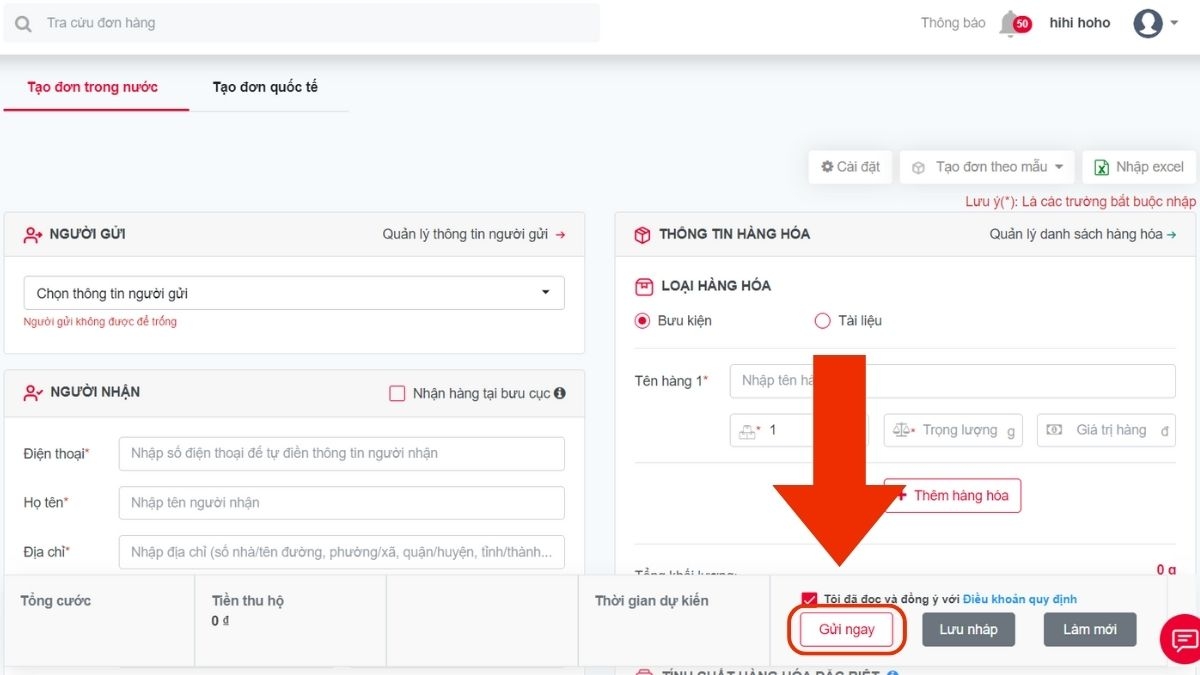Select the Tạo đơn trong nước tab
The width and height of the screenshot is (1200, 675).
pos(93,87)
